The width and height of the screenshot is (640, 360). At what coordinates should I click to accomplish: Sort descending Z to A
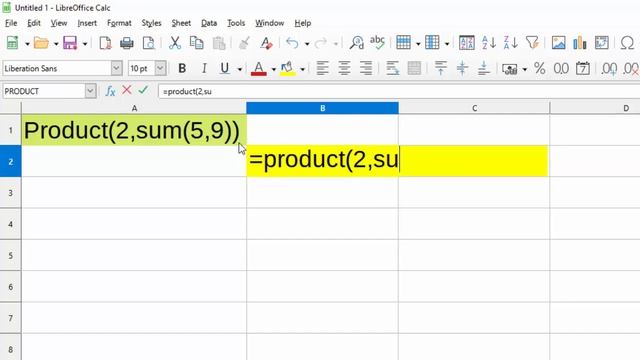[x=511, y=43]
